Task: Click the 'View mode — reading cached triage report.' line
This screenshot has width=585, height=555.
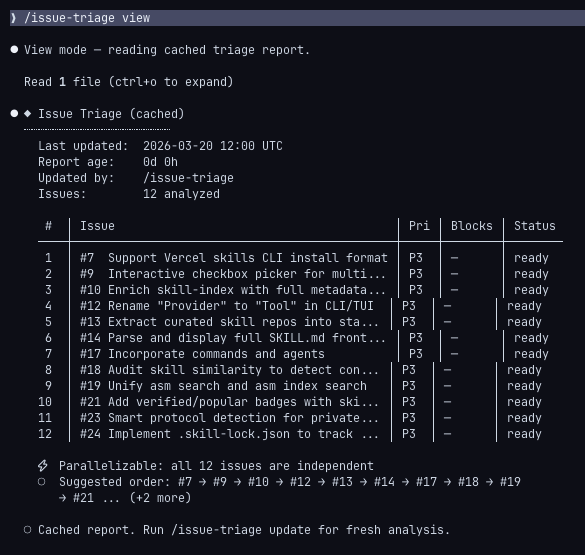Action: coord(167,50)
